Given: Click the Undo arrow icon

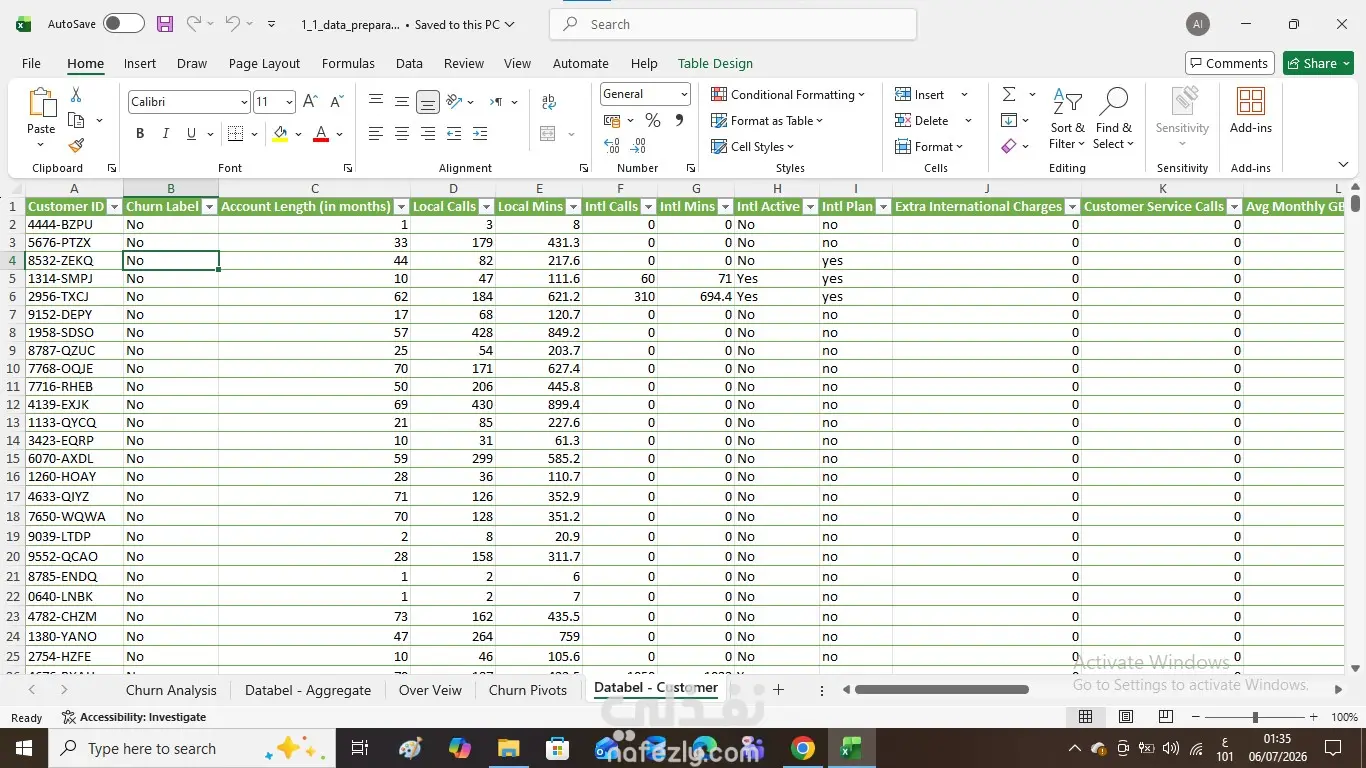Looking at the screenshot, I should coord(232,24).
